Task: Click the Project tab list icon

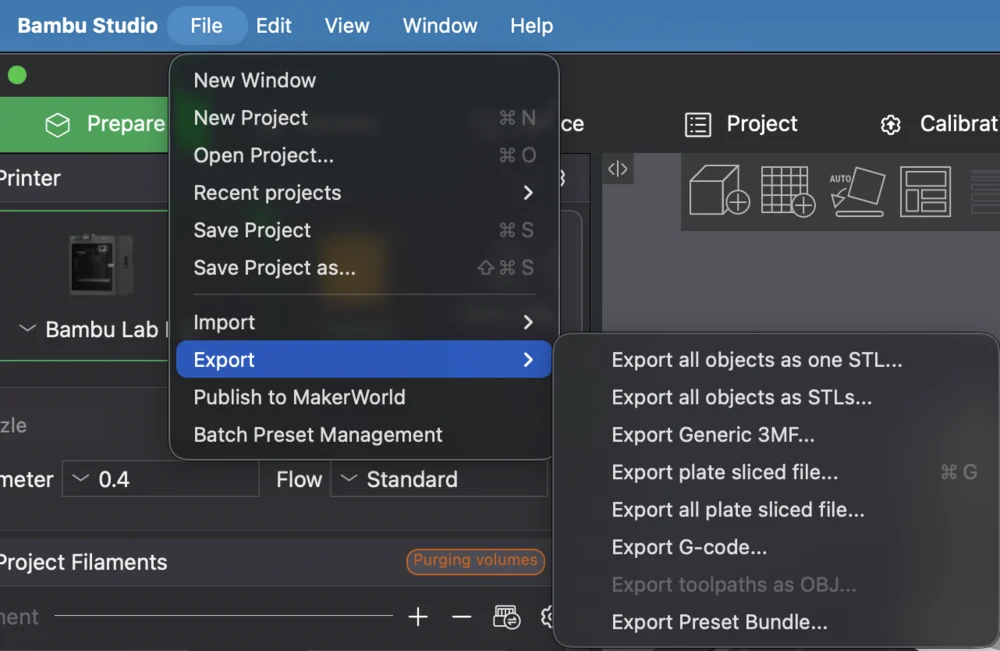Action: coord(698,124)
